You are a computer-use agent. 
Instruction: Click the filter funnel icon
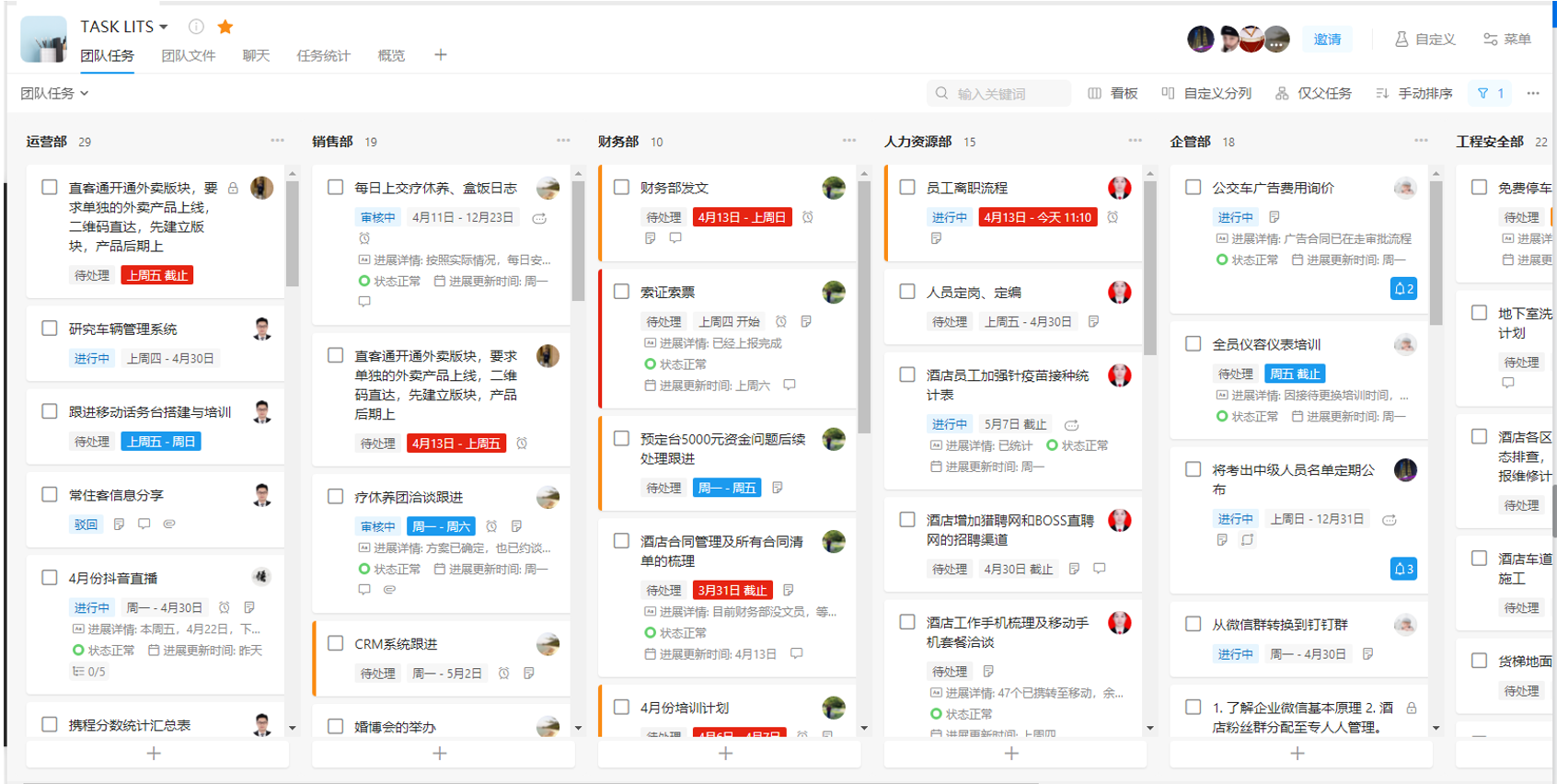(x=1482, y=93)
